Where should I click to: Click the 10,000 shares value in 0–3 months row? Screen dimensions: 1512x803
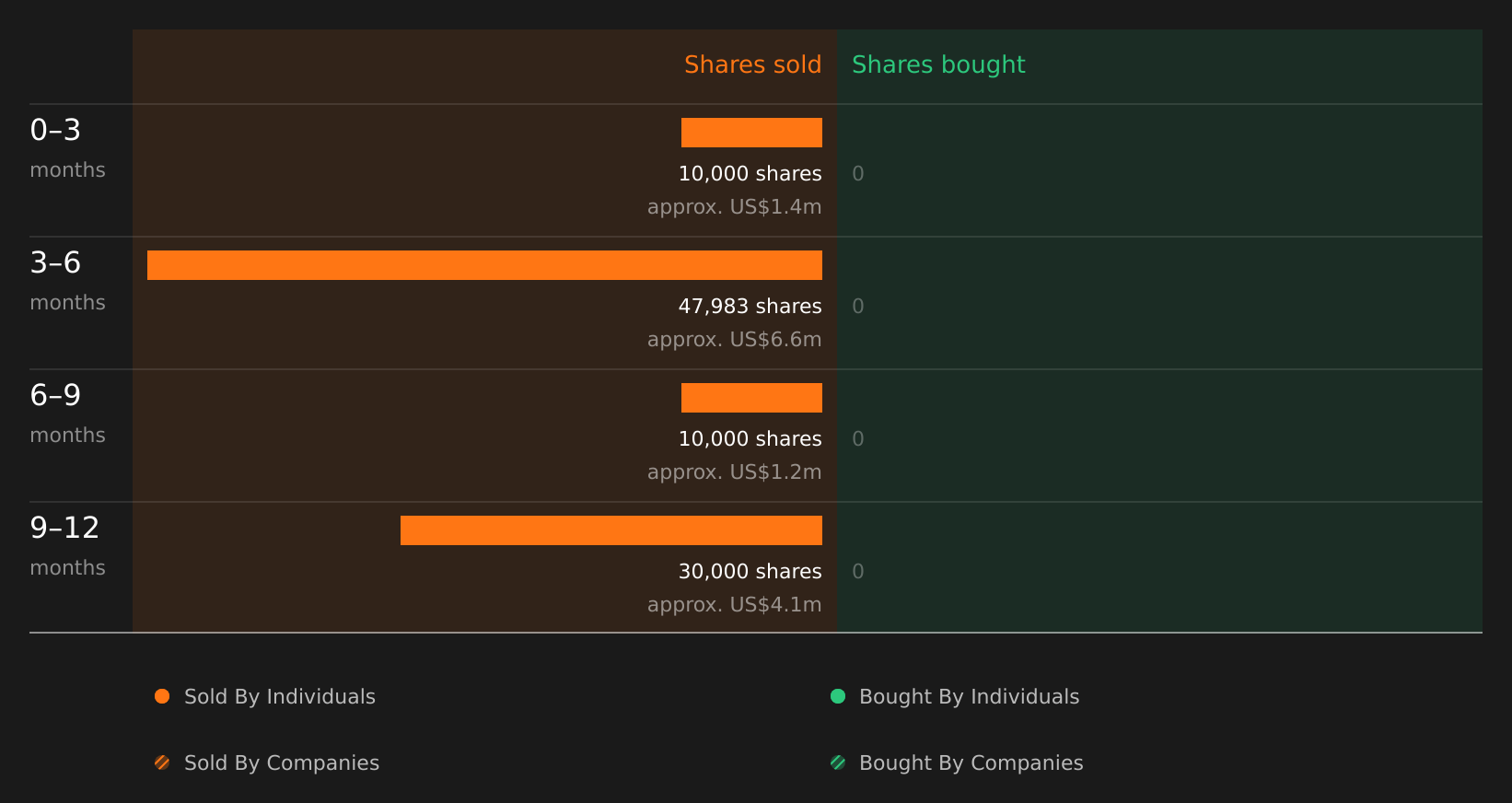pyautogui.click(x=750, y=173)
